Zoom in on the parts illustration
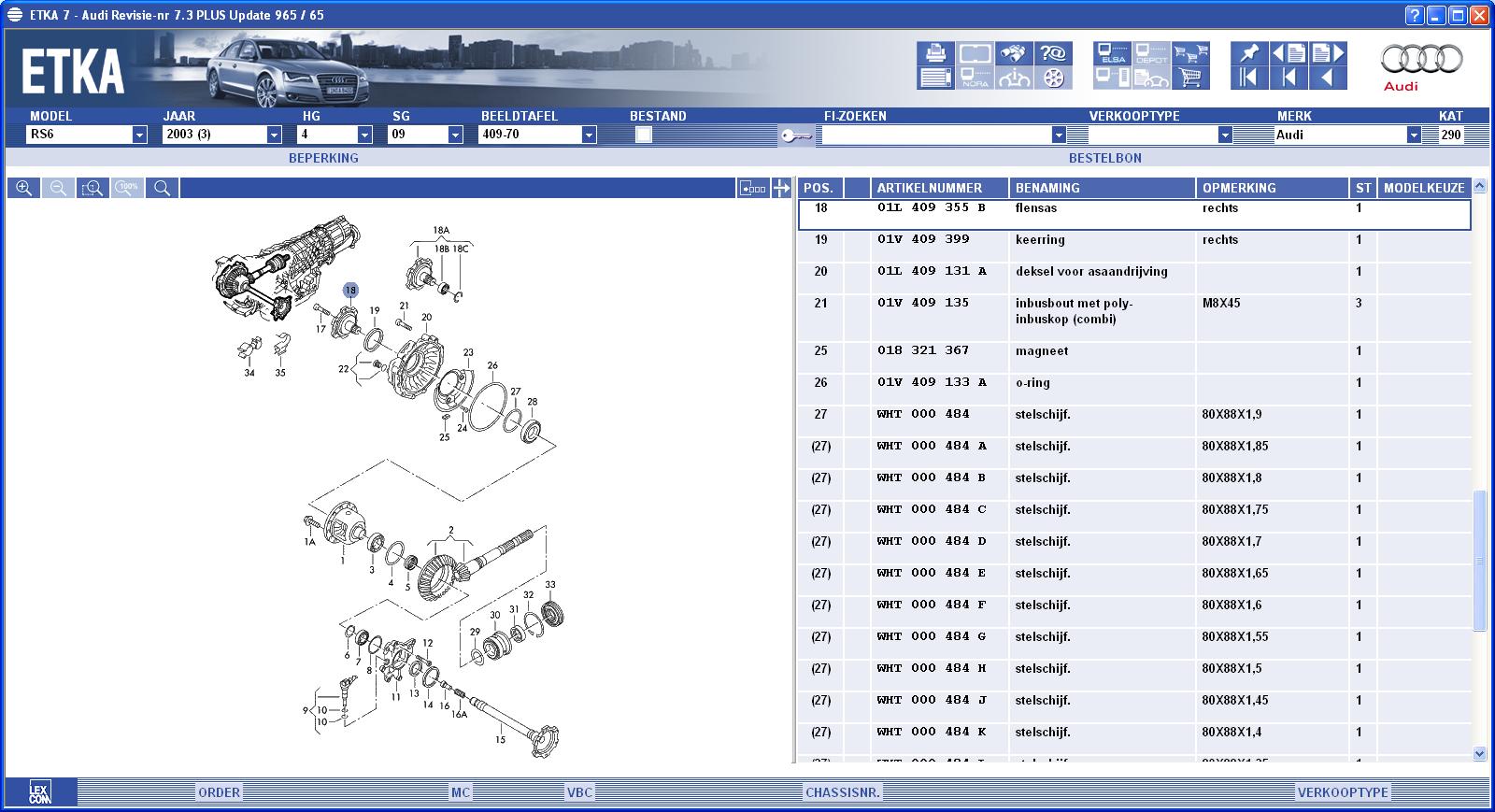The width and height of the screenshot is (1495, 812). [24, 188]
